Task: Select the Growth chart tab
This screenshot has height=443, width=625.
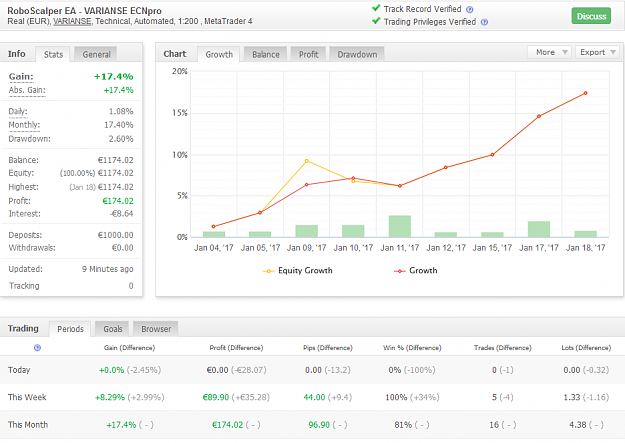Action: click(219, 55)
